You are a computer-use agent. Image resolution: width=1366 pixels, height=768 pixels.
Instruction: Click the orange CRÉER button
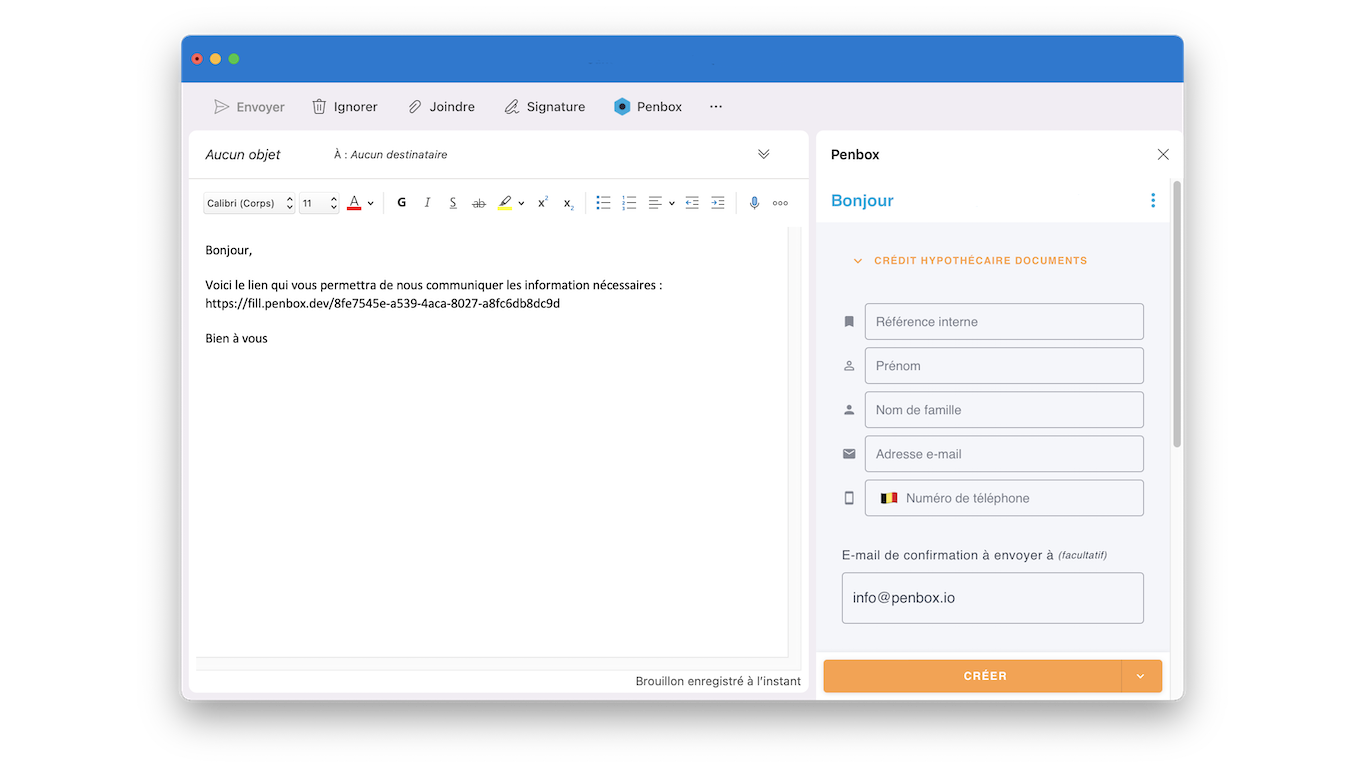[972, 676]
